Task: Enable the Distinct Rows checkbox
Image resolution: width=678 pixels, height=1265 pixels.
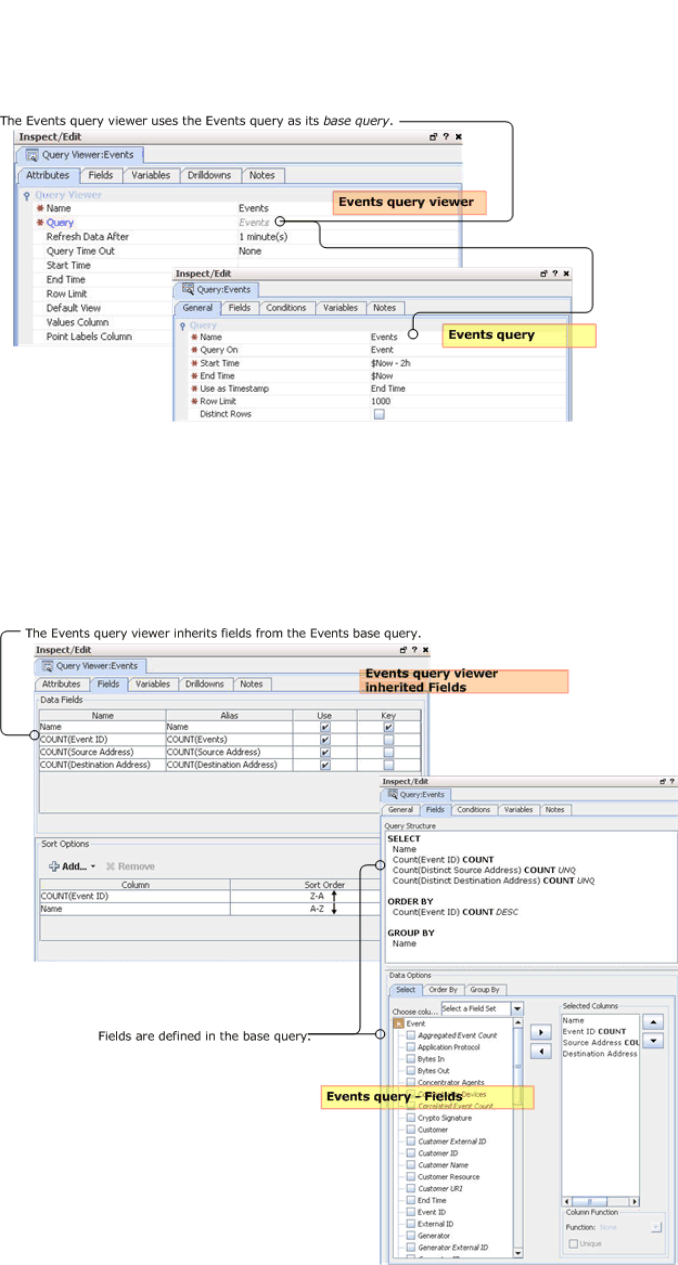Action: point(379,414)
